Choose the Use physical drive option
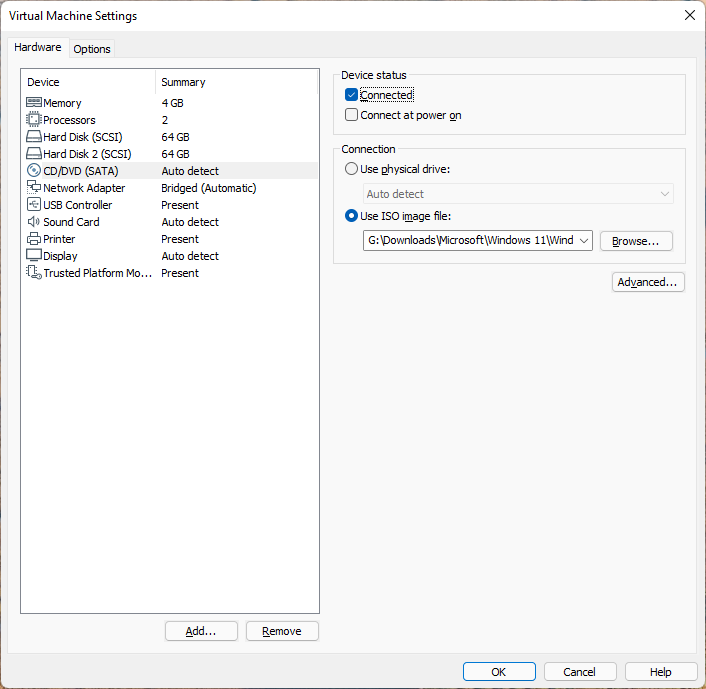706x689 pixels. pos(351,169)
